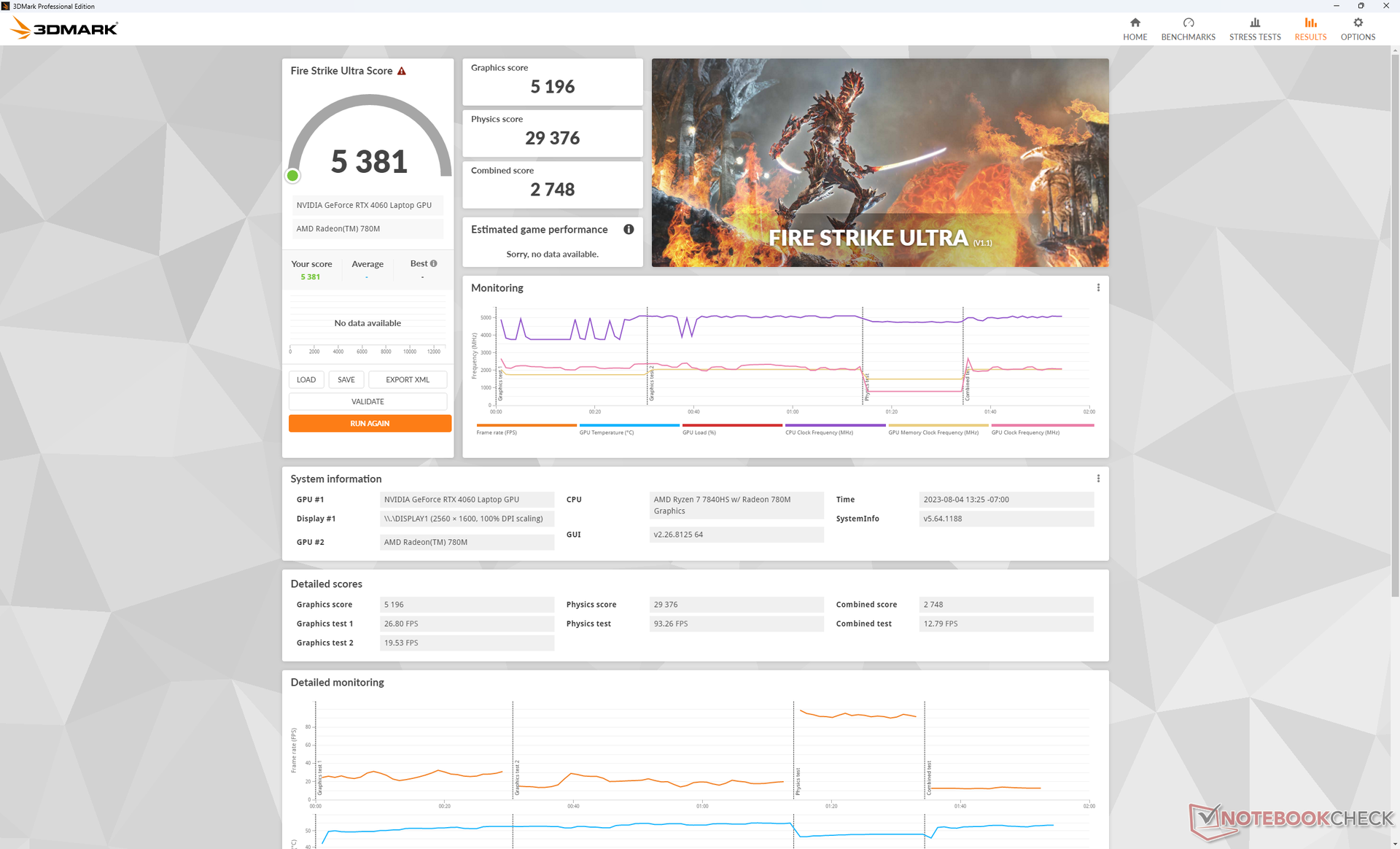The width and height of the screenshot is (1400, 849).
Task: Toggle the Frame rate (FPS) legend item
Action: tap(497, 433)
